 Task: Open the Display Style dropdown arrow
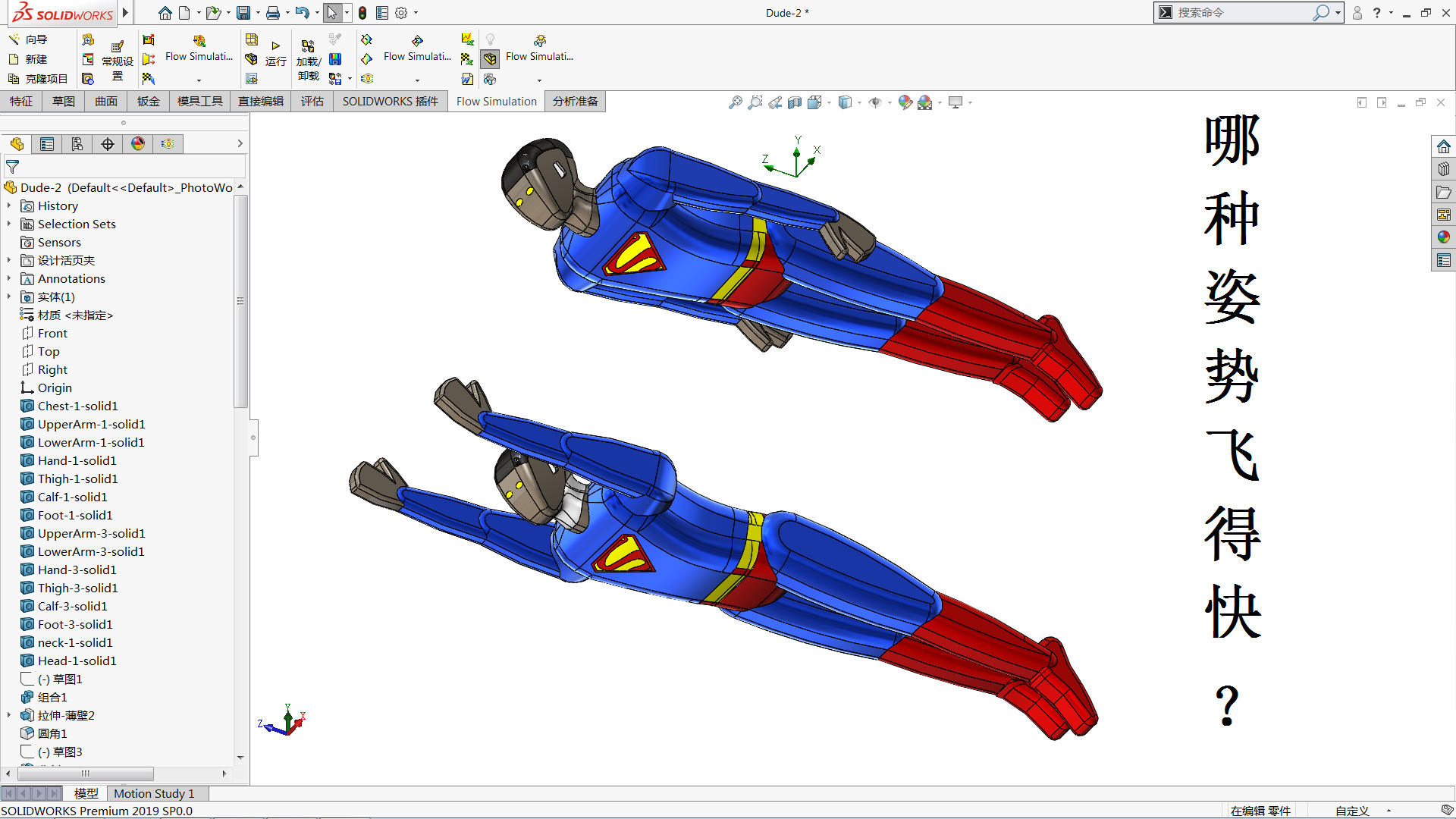click(x=858, y=102)
